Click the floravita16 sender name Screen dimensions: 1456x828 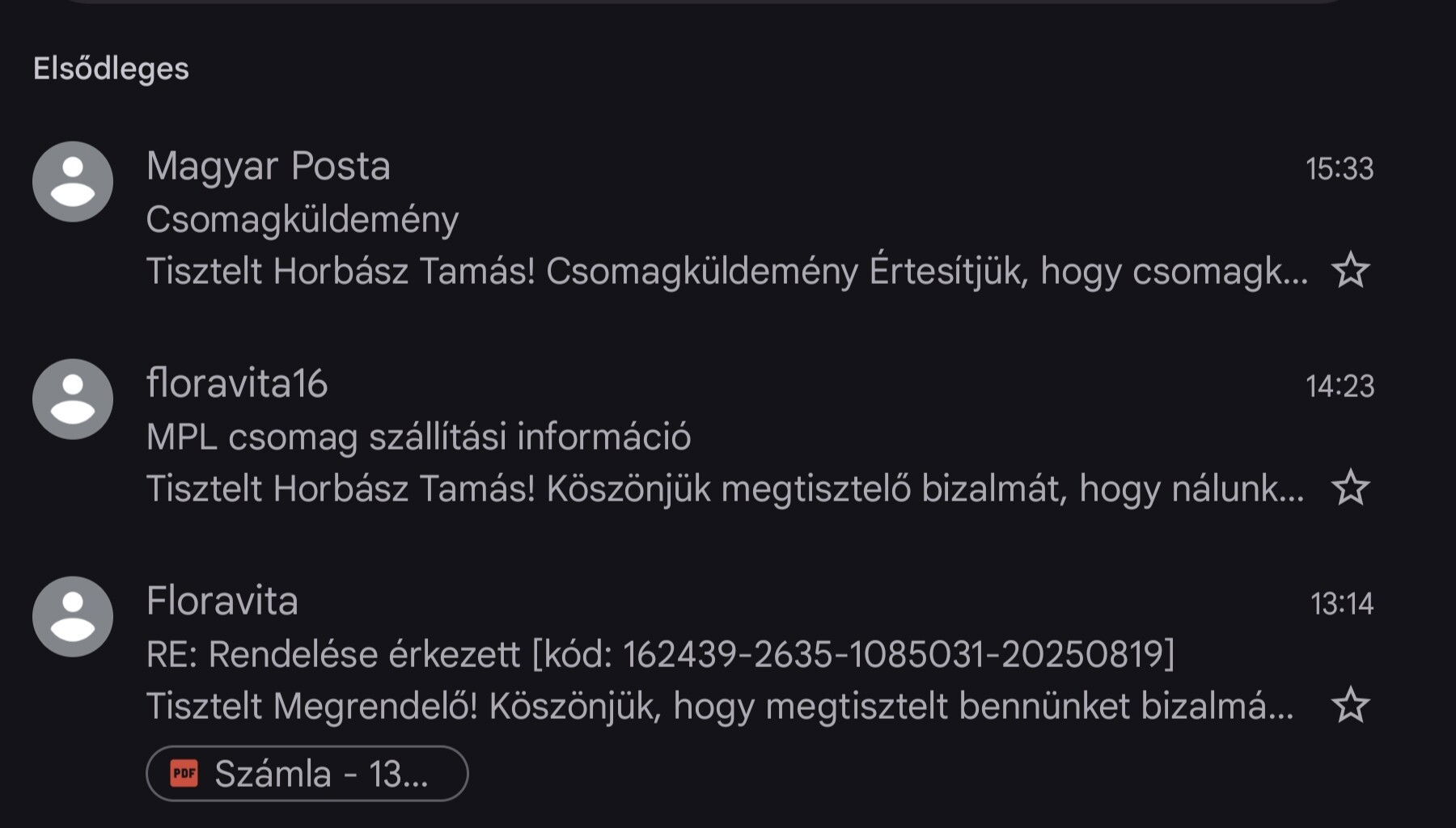coord(236,384)
